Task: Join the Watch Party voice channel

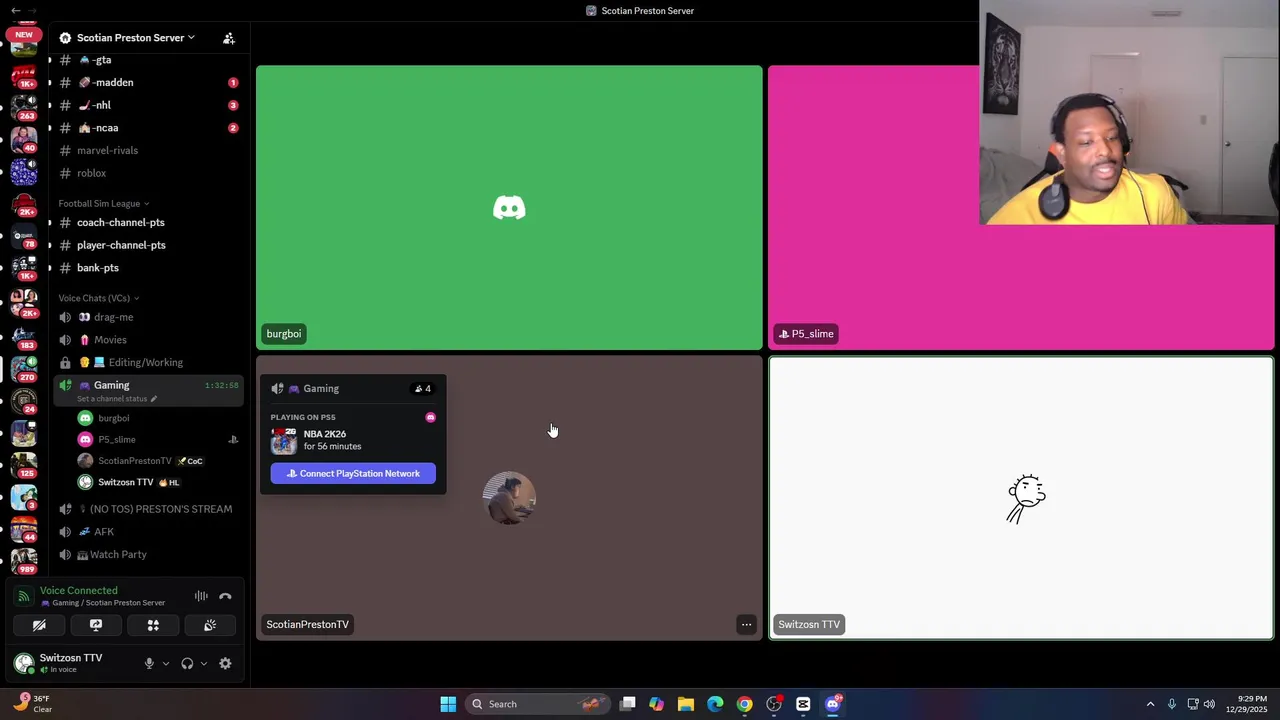Action: click(148, 554)
